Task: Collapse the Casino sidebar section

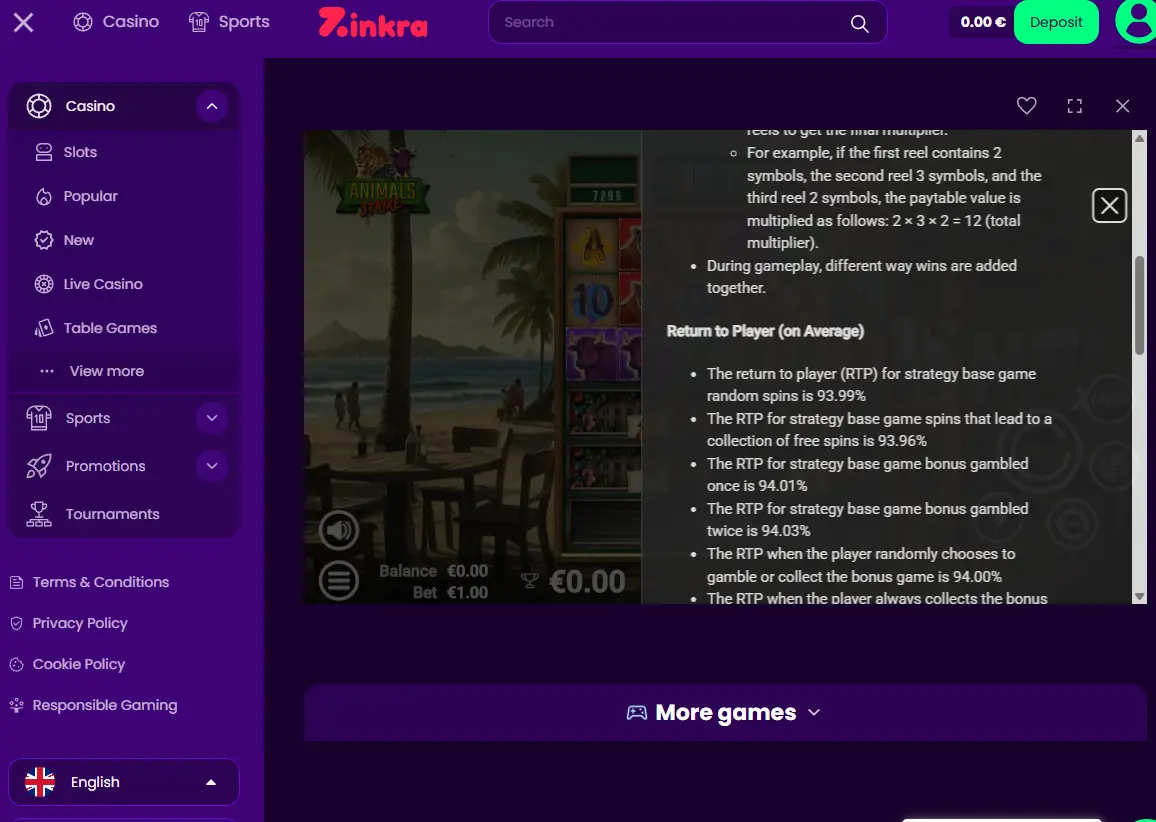Action: [212, 106]
